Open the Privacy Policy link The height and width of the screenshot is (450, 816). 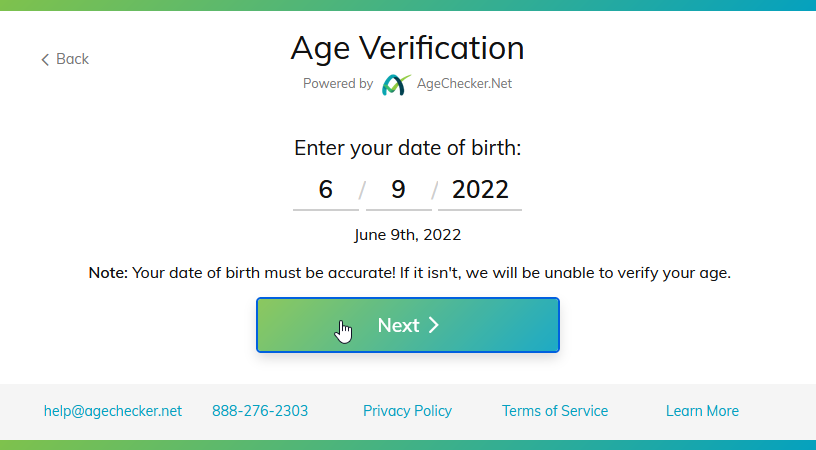tap(407, 411)
